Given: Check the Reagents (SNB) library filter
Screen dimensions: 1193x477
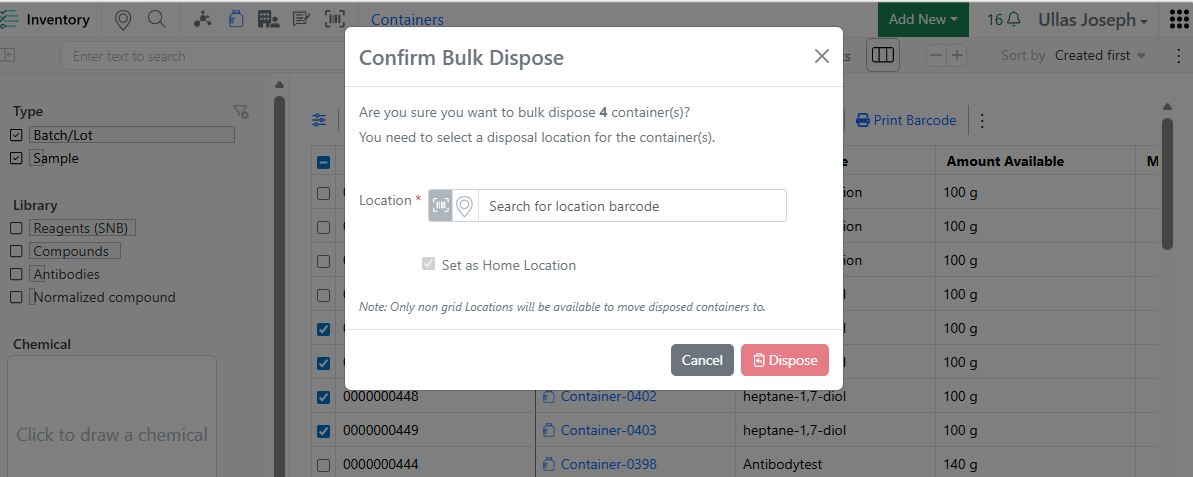Looking at the screenshot, I should point(16,228).
